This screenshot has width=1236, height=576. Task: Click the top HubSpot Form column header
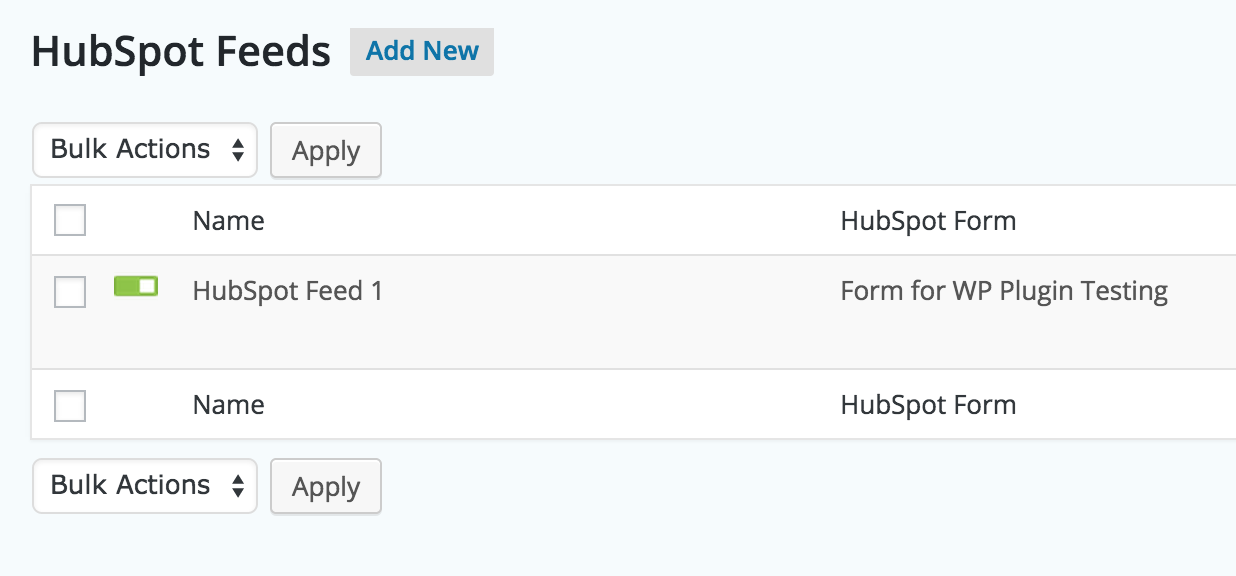[928, 221]
